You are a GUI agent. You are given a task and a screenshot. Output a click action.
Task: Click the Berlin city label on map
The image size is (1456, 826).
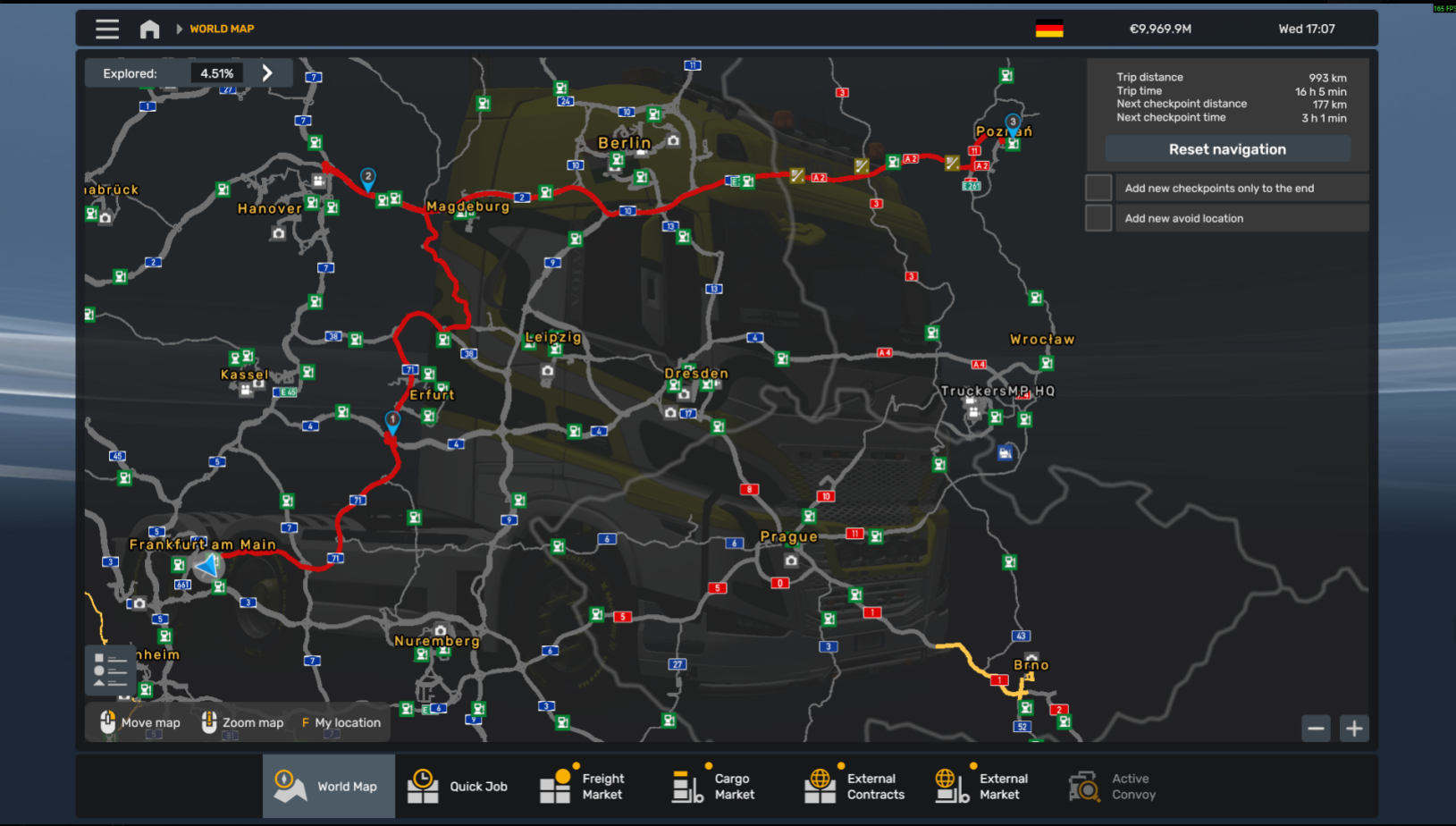coord(624,143)
